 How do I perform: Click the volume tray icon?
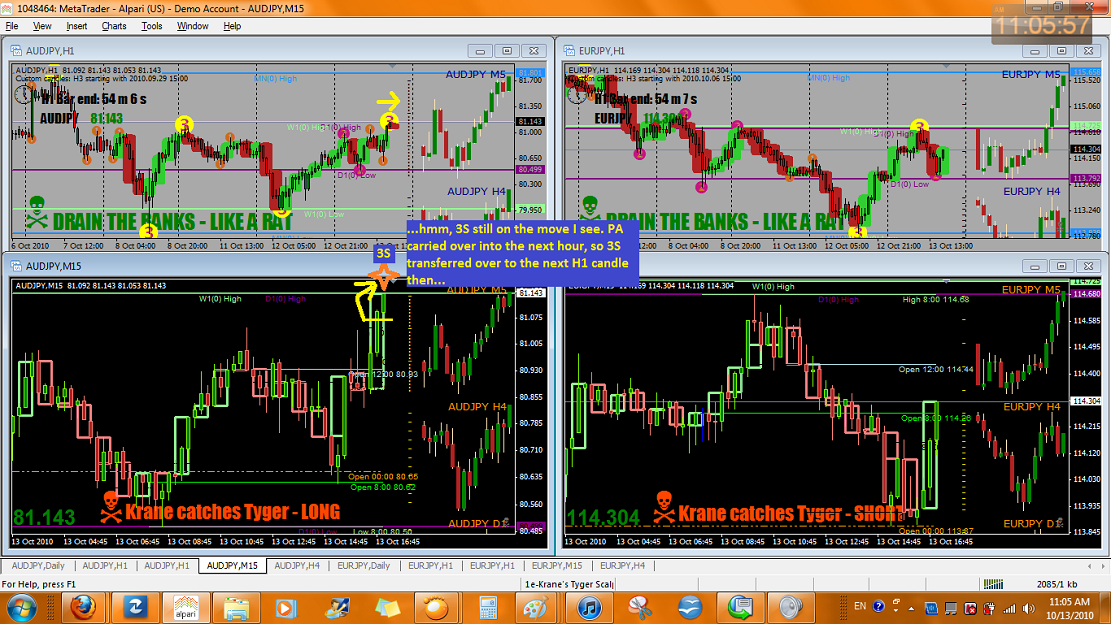pos(1028,608)
